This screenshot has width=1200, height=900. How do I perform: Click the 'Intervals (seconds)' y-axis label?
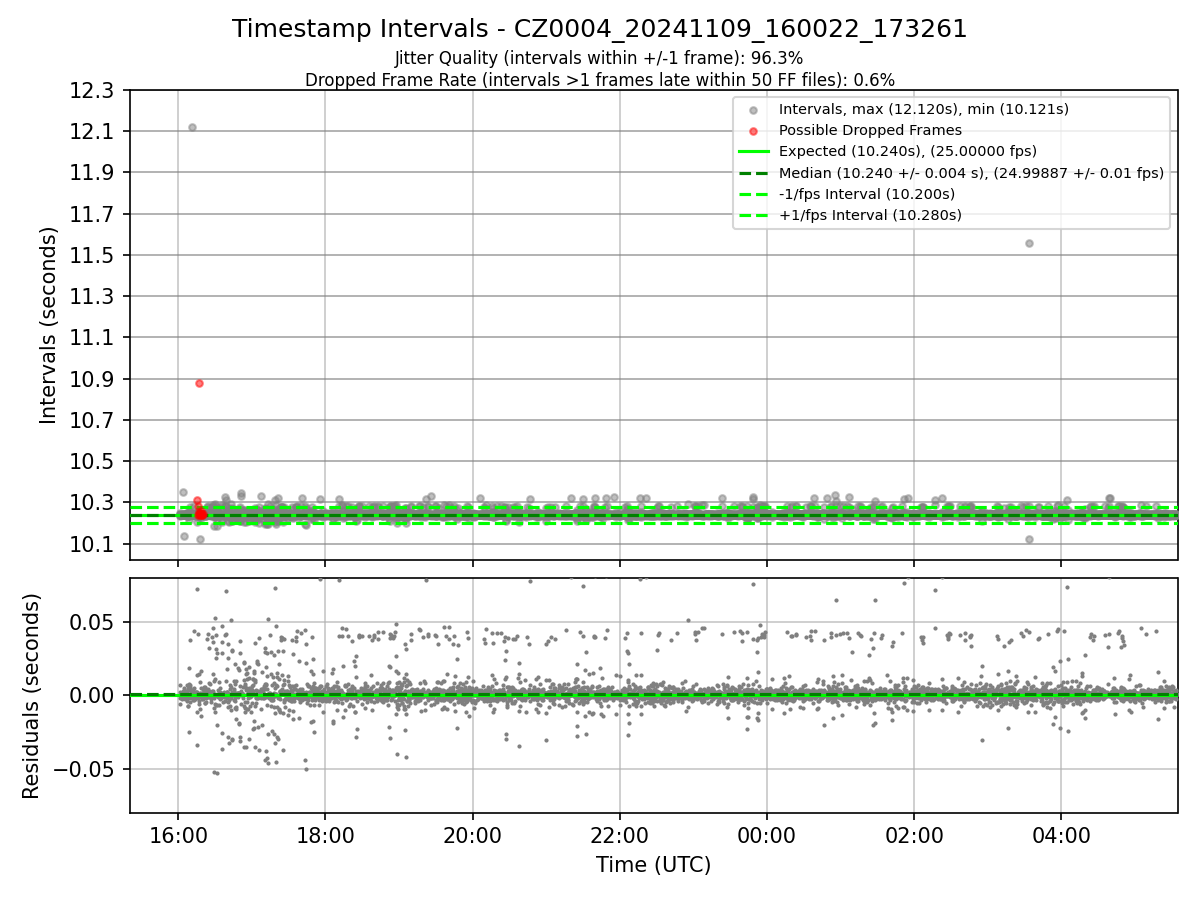coord(49,325)
